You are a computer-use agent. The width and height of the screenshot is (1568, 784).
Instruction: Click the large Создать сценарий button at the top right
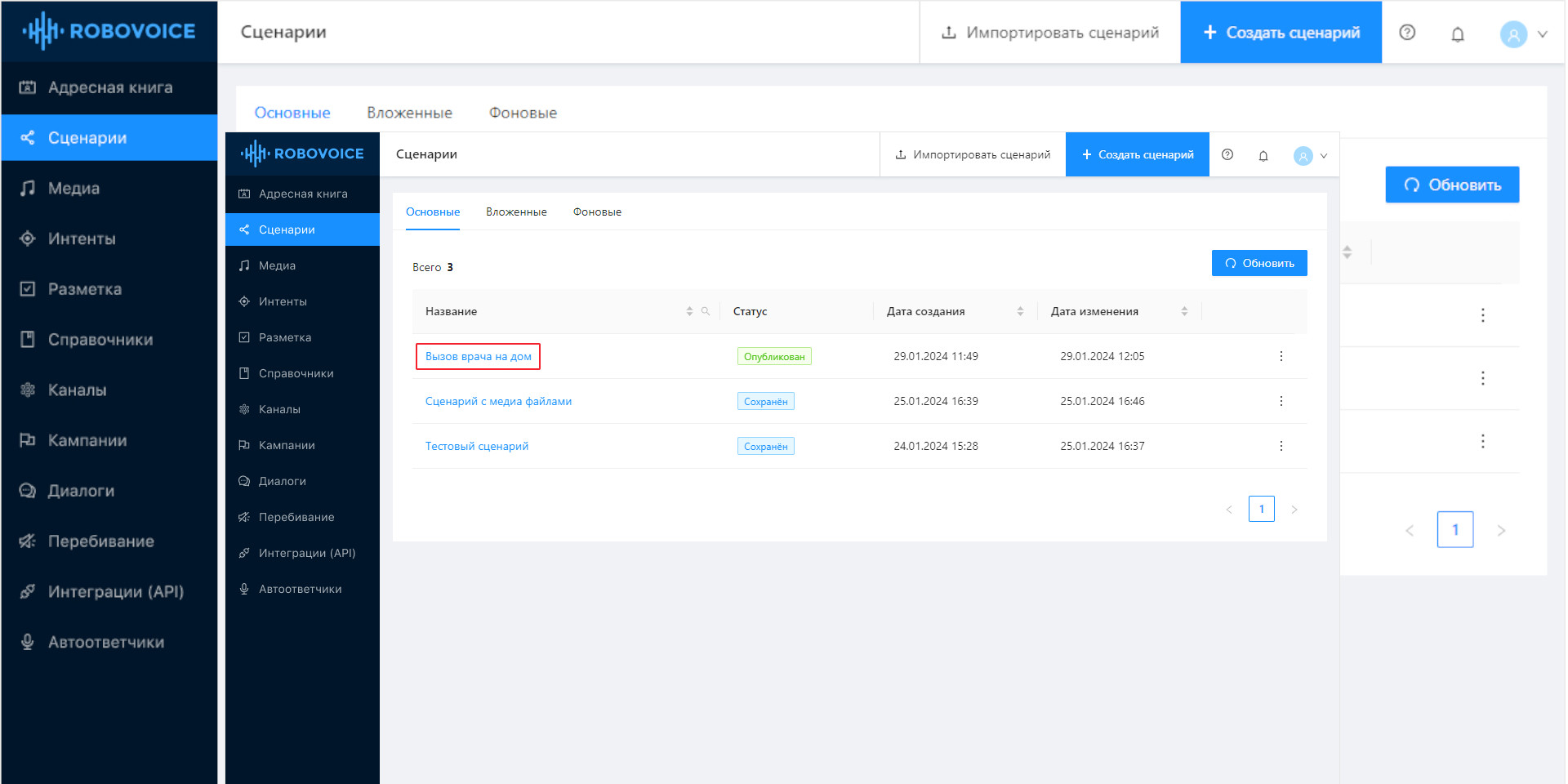(x=1281, y=33)
